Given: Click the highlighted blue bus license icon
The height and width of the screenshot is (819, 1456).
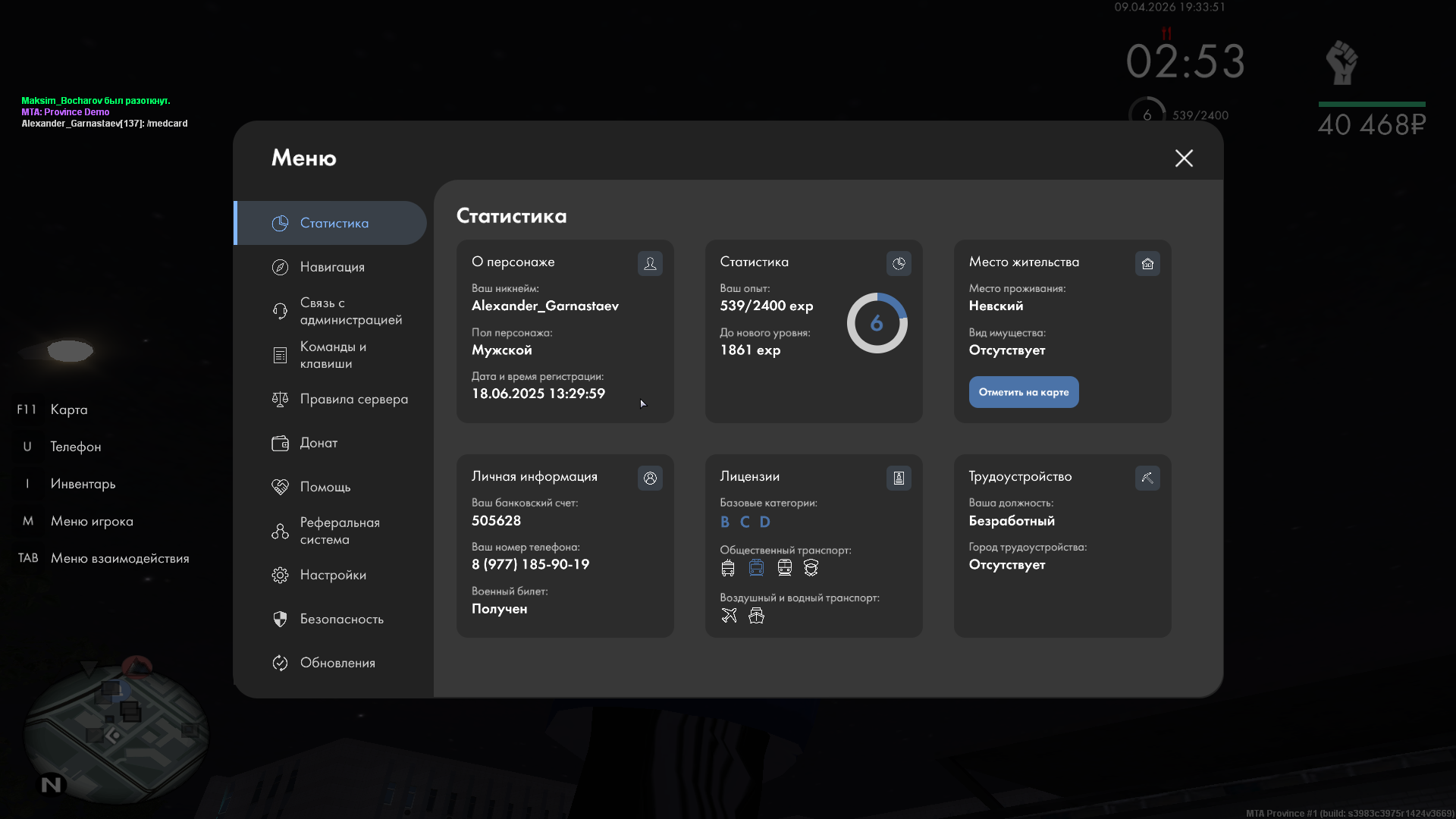Looking at the screenshot, I should [756, 567].
